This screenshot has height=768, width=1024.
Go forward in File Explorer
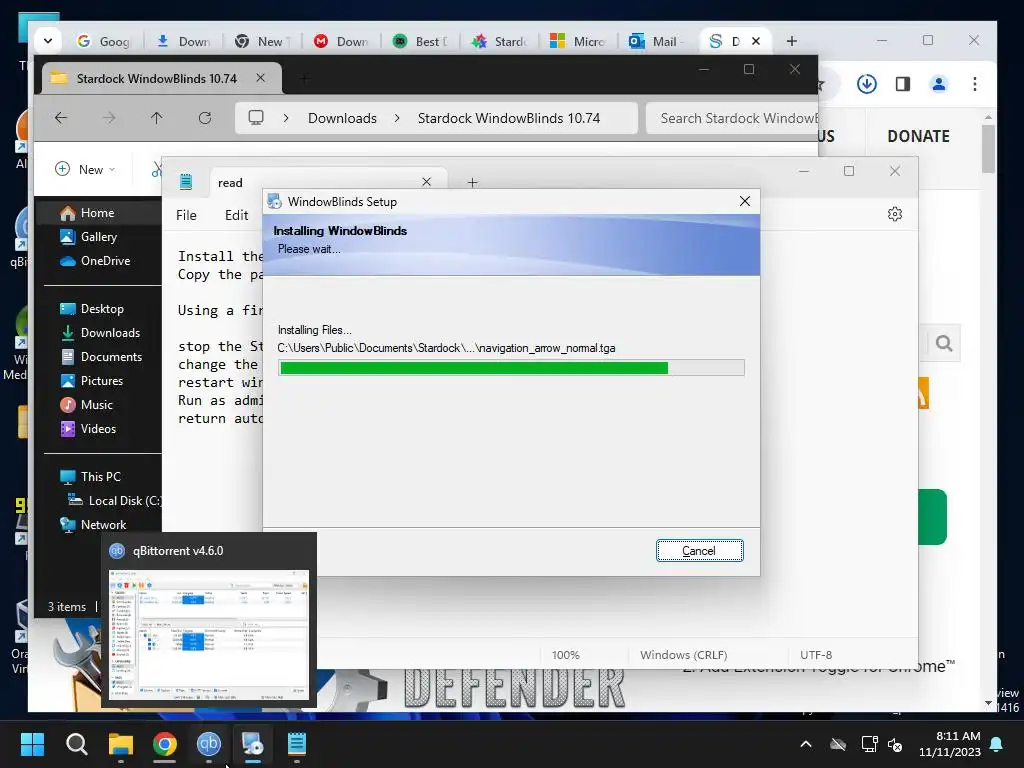pos(109,118)
